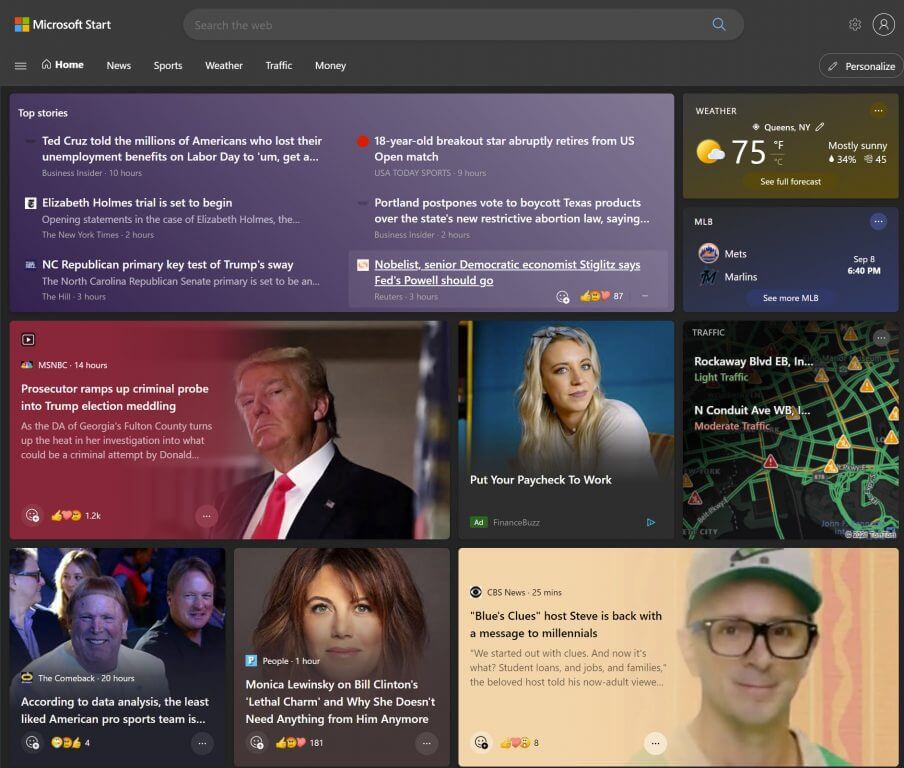The image size is (904, 768).
Task: Open more options on The Comeback card
Action: 202,743
